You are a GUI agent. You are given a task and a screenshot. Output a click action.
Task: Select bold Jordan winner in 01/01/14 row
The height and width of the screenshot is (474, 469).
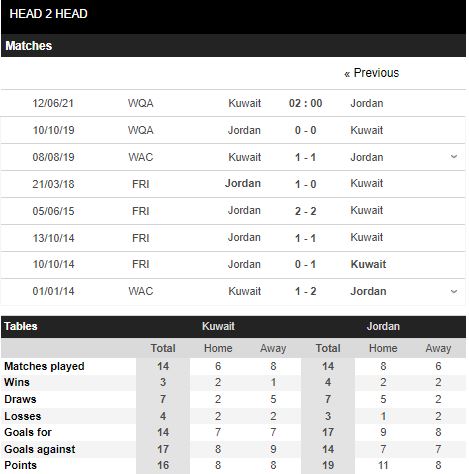pos(368,291)
